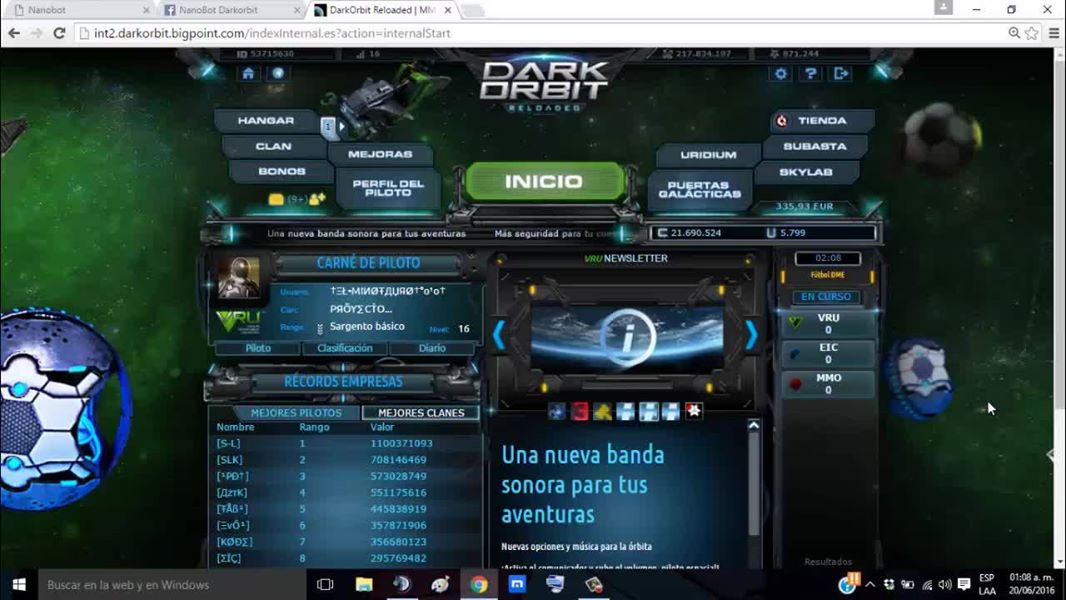Image resolution: width=1066 pixels, height=600 pixels.
Task: Bookmark the page with the star icon
Action: 1031,33
